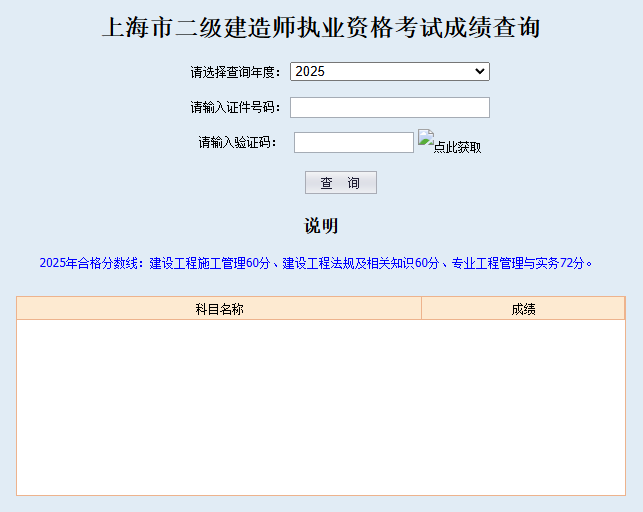
Task: Click the broken captcha image icon
Action: pyautogui.click(x=425, y=138)
